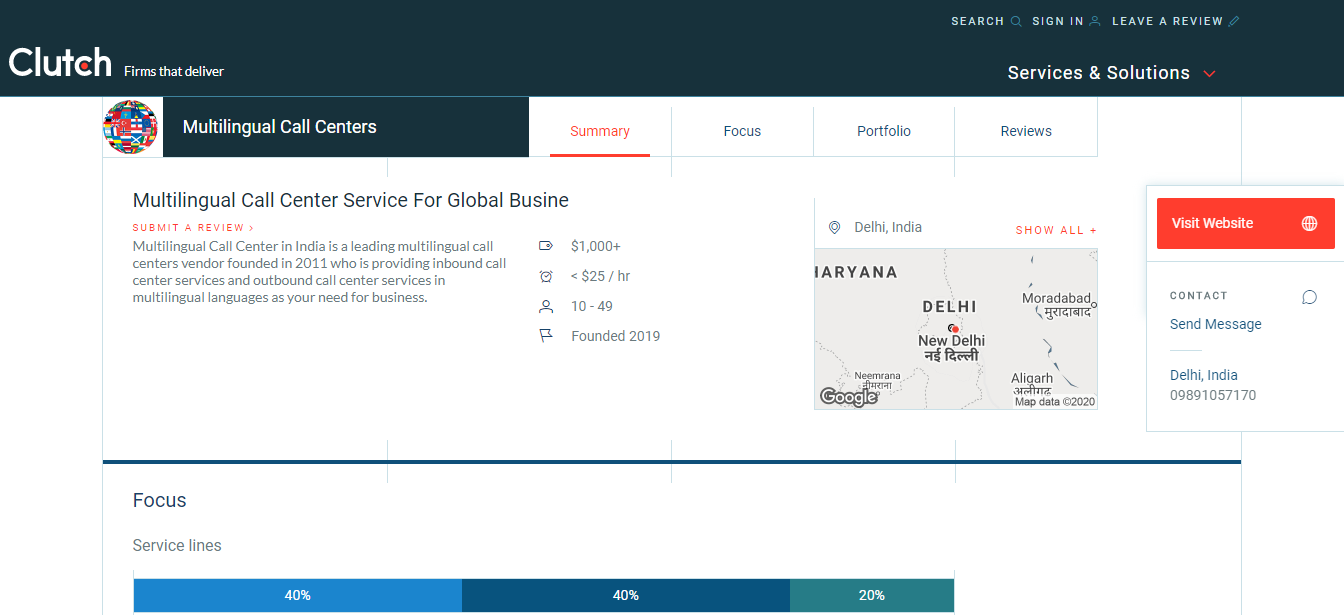
Task: Click the red marker on New Delhi
Action: [x=955, y=329]
